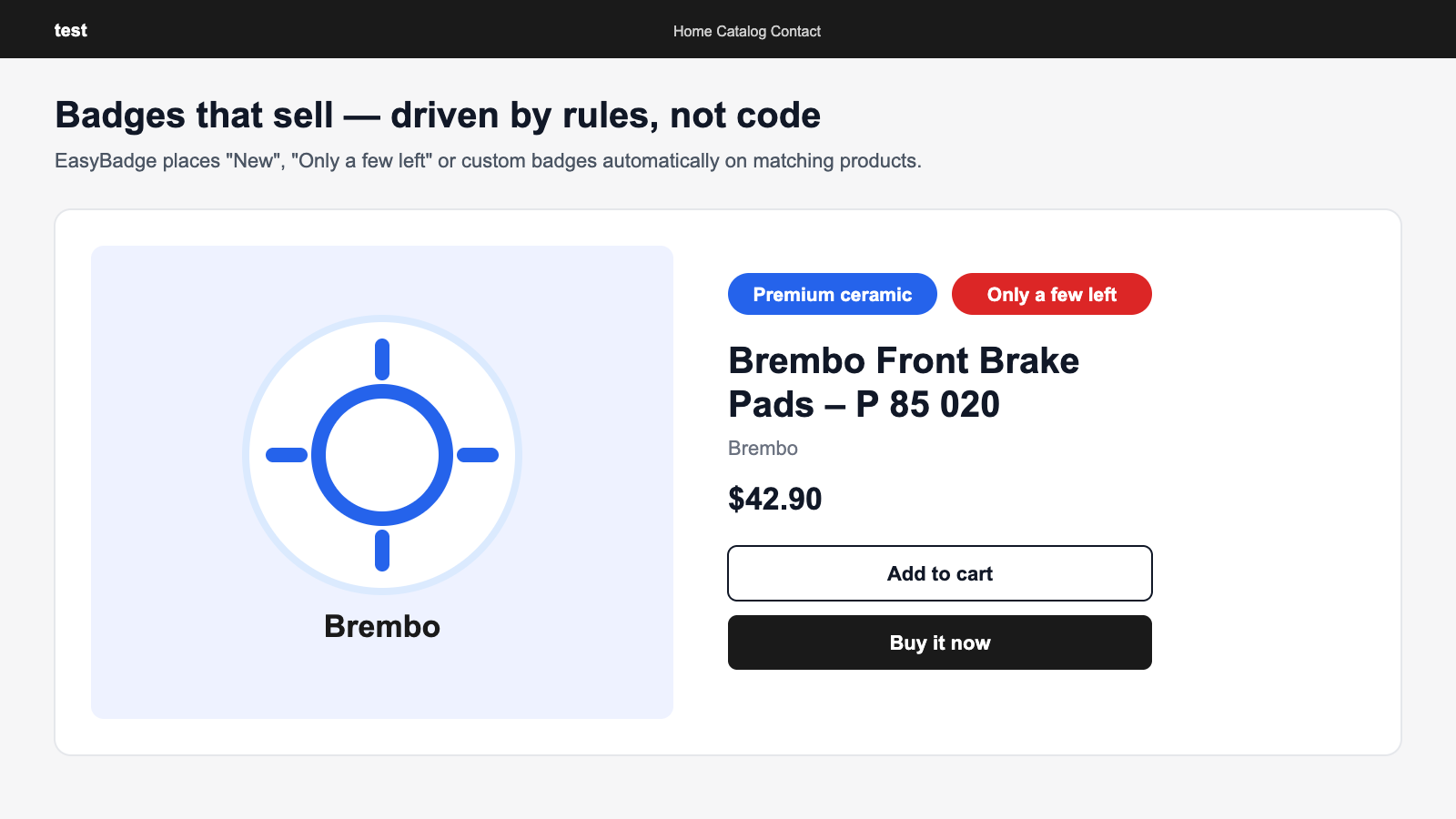Click the Brembo caption under product image
The image size is (1456, 819).
point(382,626)
